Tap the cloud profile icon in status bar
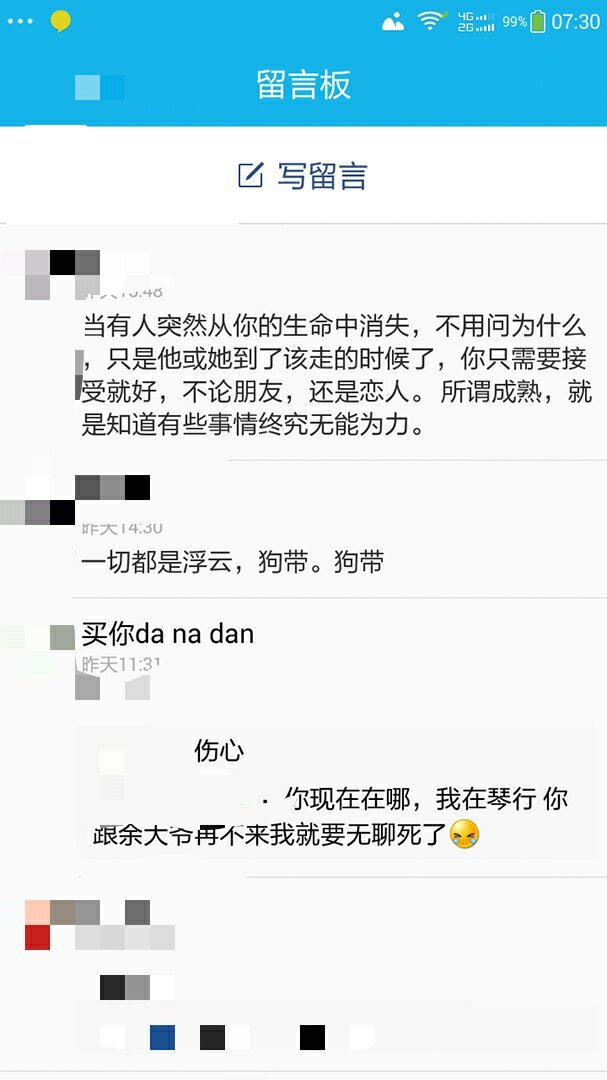607x1080 pixels. (393, 22)
